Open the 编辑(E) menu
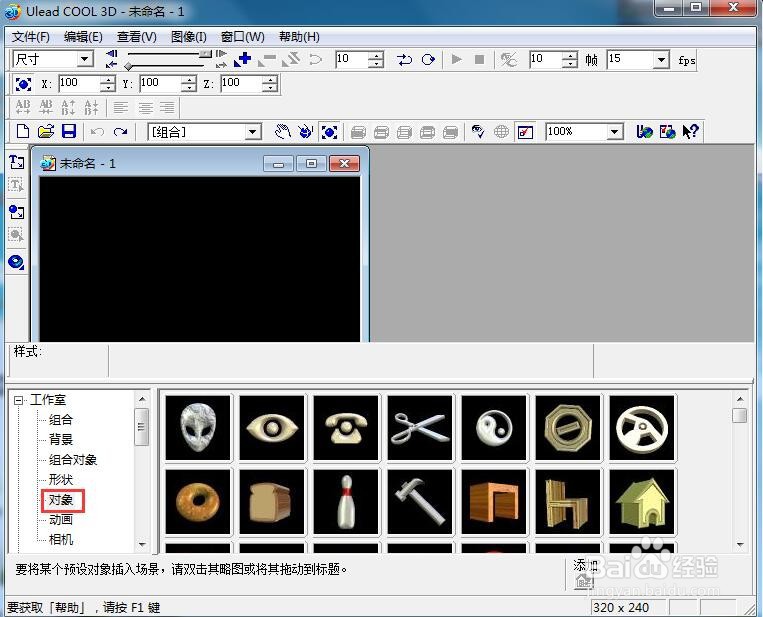This screenshot has height=617, width=763. [83, 37]
